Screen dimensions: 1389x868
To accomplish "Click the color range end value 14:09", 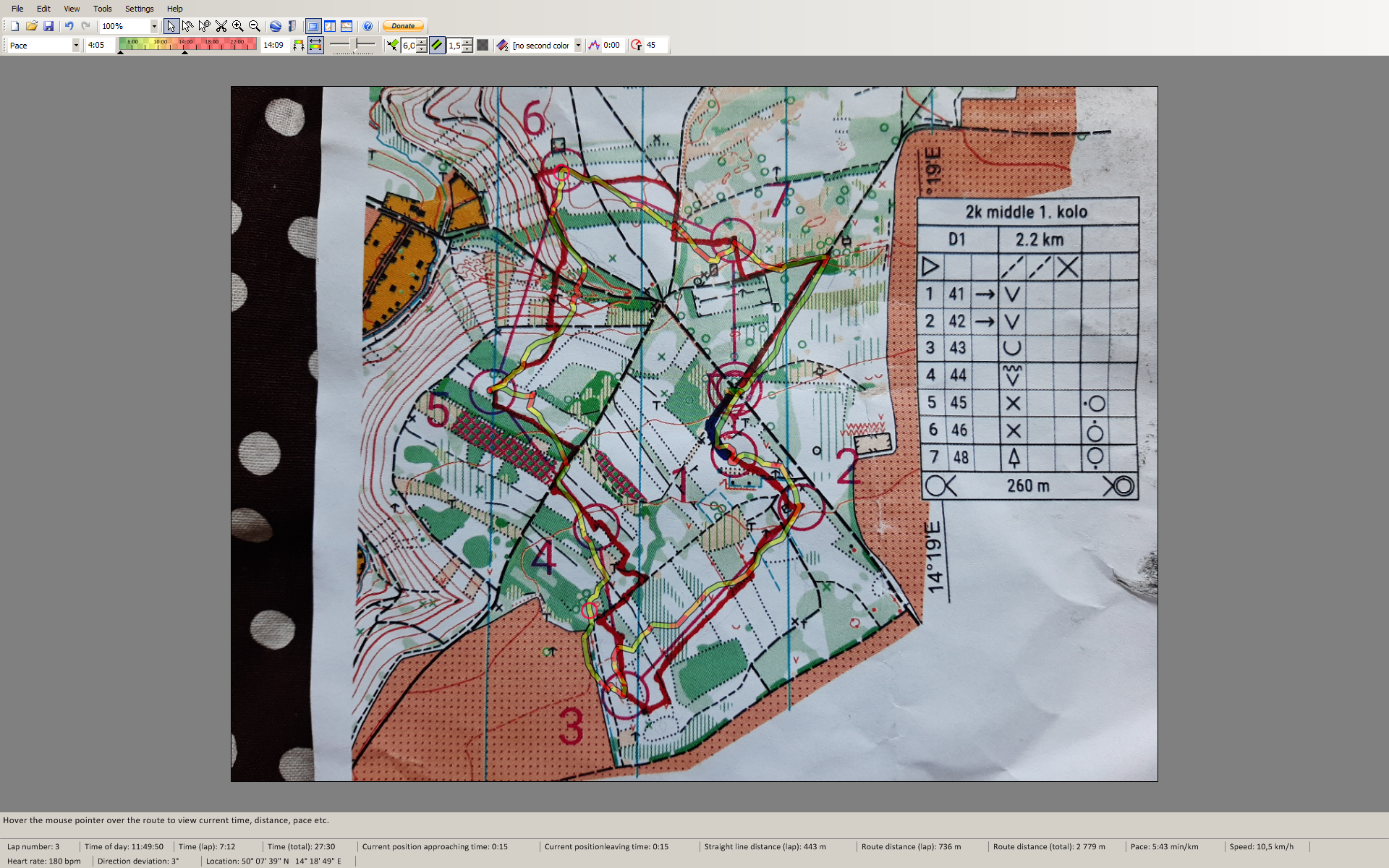I will tap(274, 45).
